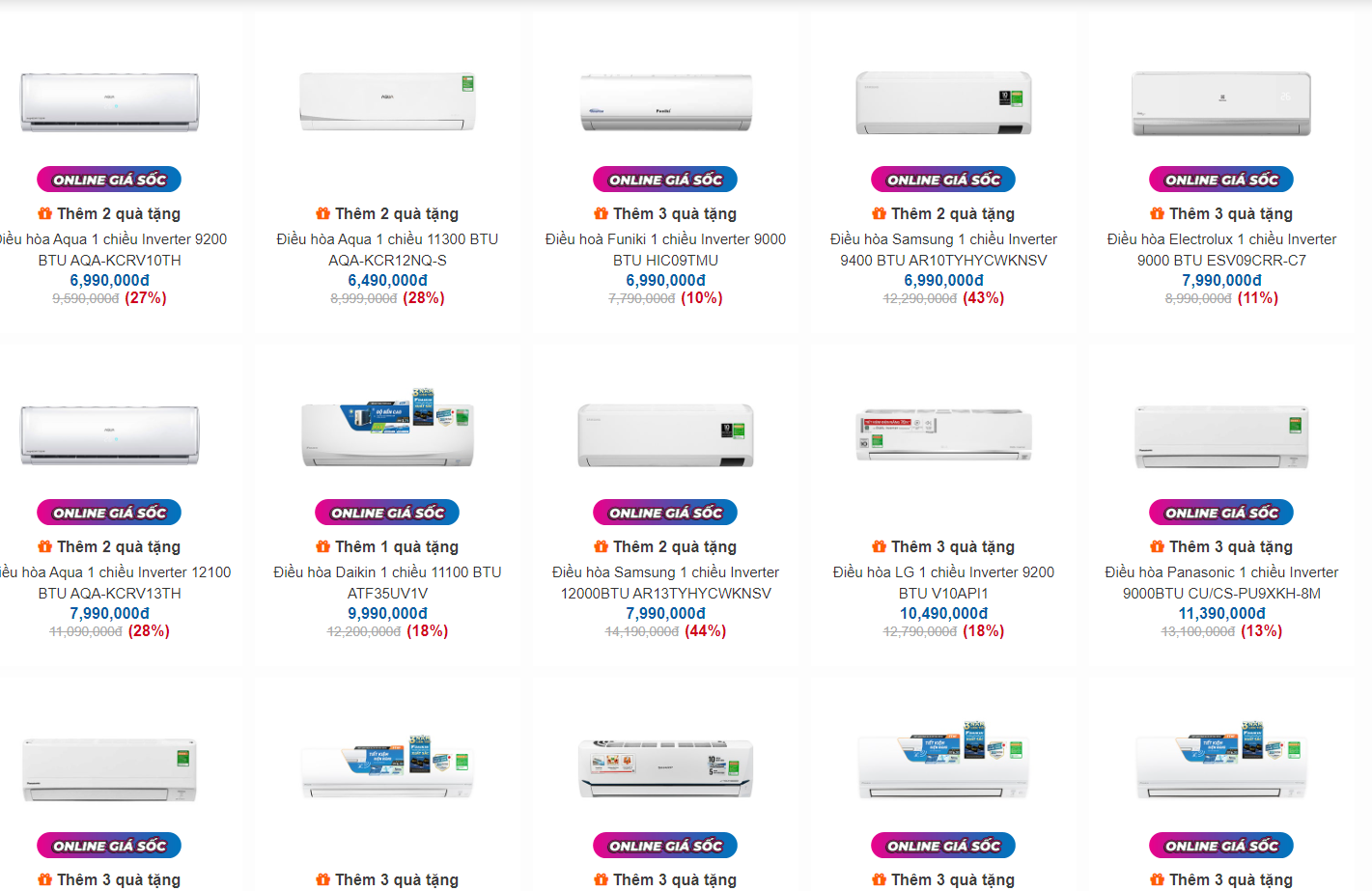Open Điều hòa Electrolux ESV09CRR-C7 title link
The image size is (1372, 891).
click(1221, 249)
